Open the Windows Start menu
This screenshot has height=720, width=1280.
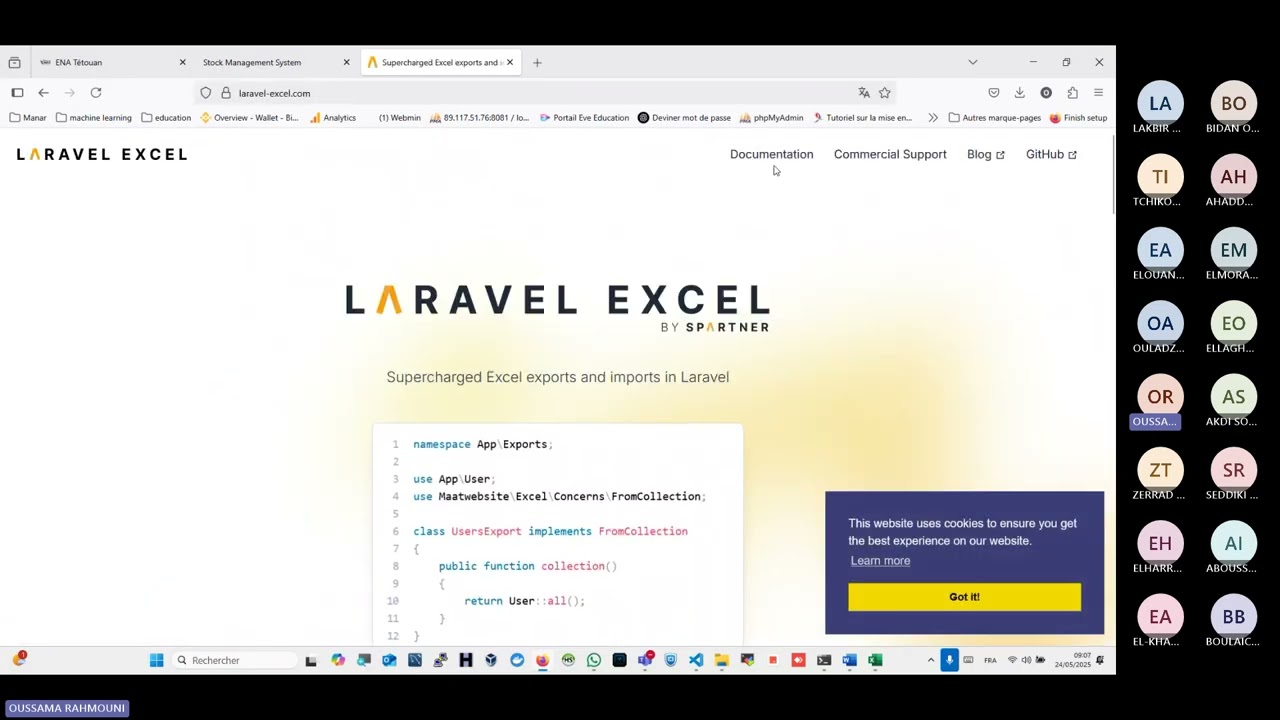(156, 660)
